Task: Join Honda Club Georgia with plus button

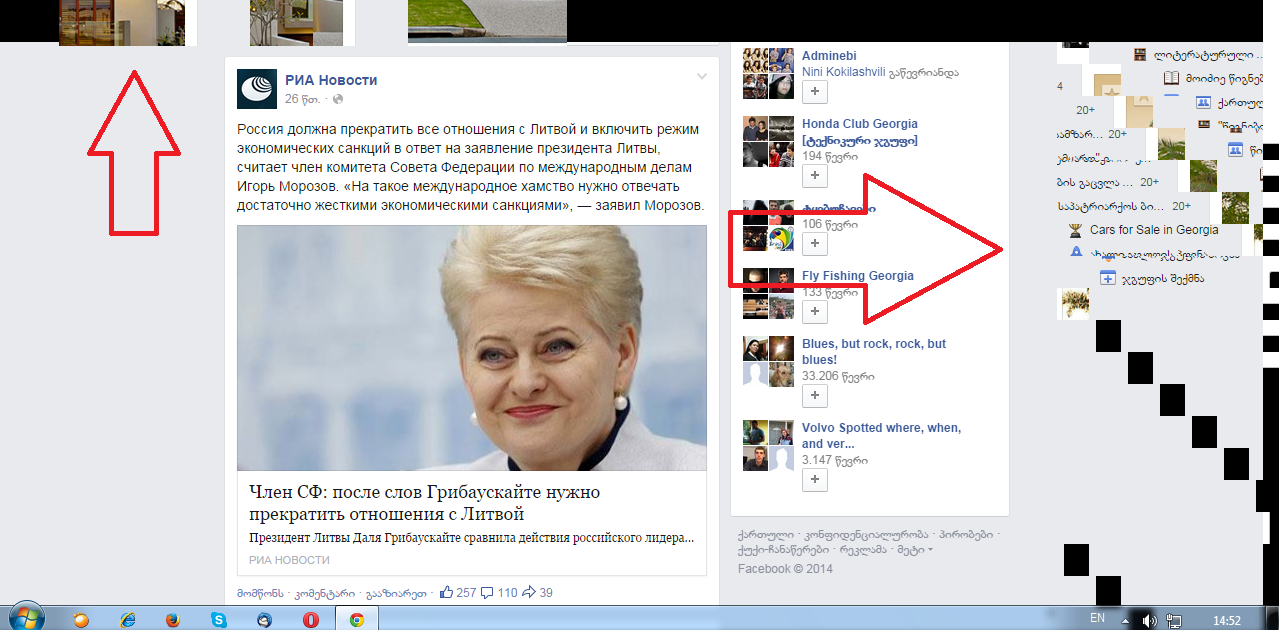Action: 815,175
